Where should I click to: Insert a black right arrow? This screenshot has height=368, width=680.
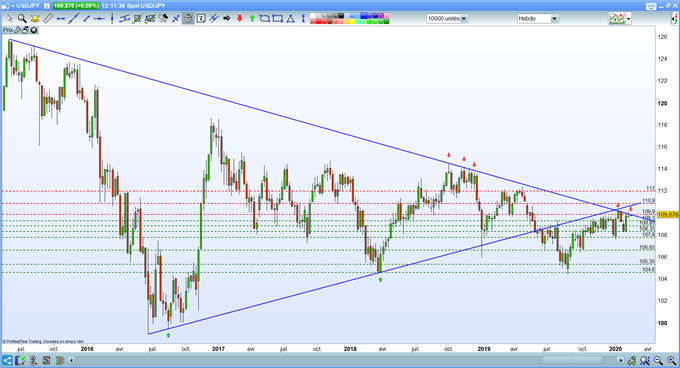click(226, 19)
